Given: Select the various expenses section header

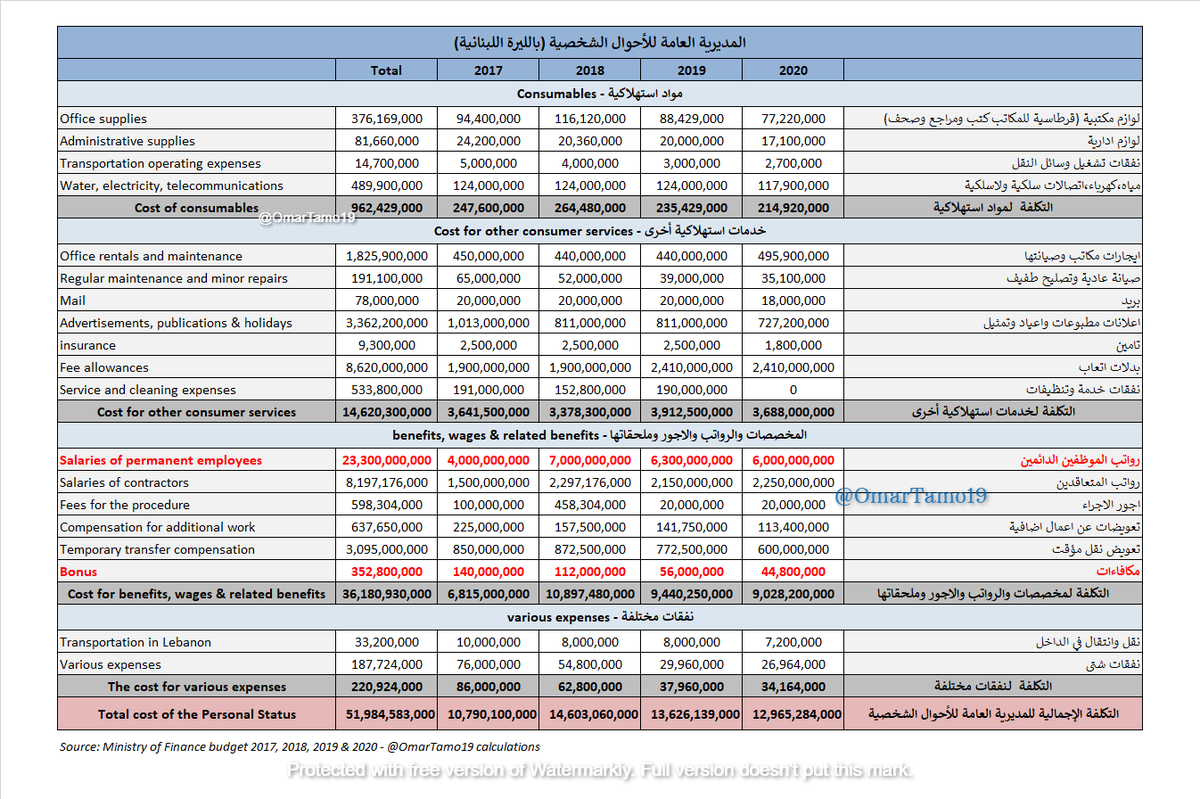Looking at the screenshot, I should point(600,616).
